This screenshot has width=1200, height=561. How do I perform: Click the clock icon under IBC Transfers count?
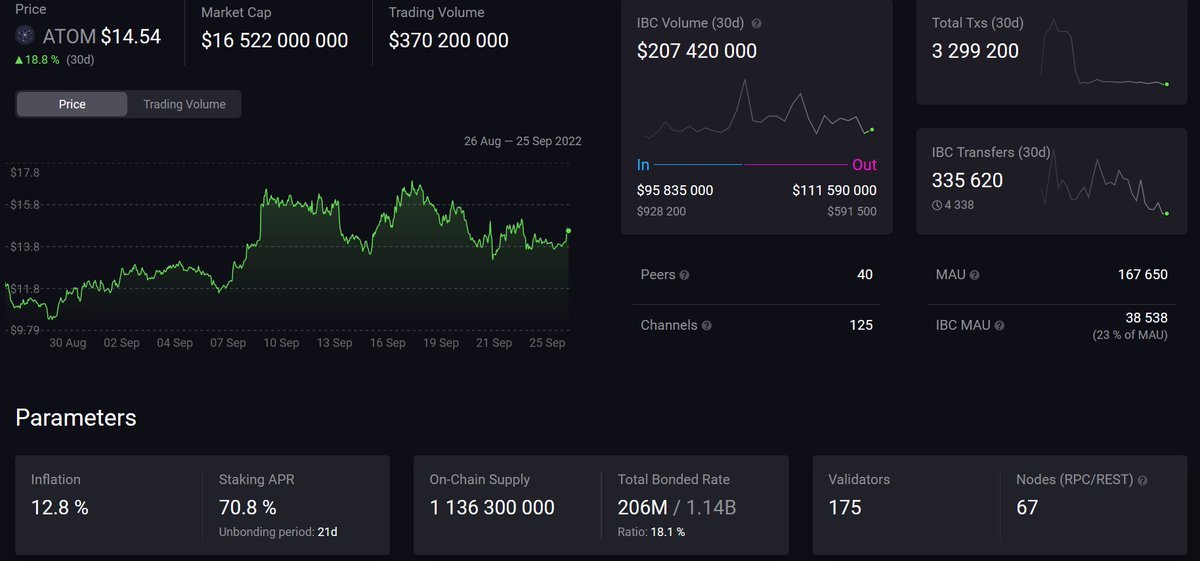pyautogui.click(x=936, y=205)
